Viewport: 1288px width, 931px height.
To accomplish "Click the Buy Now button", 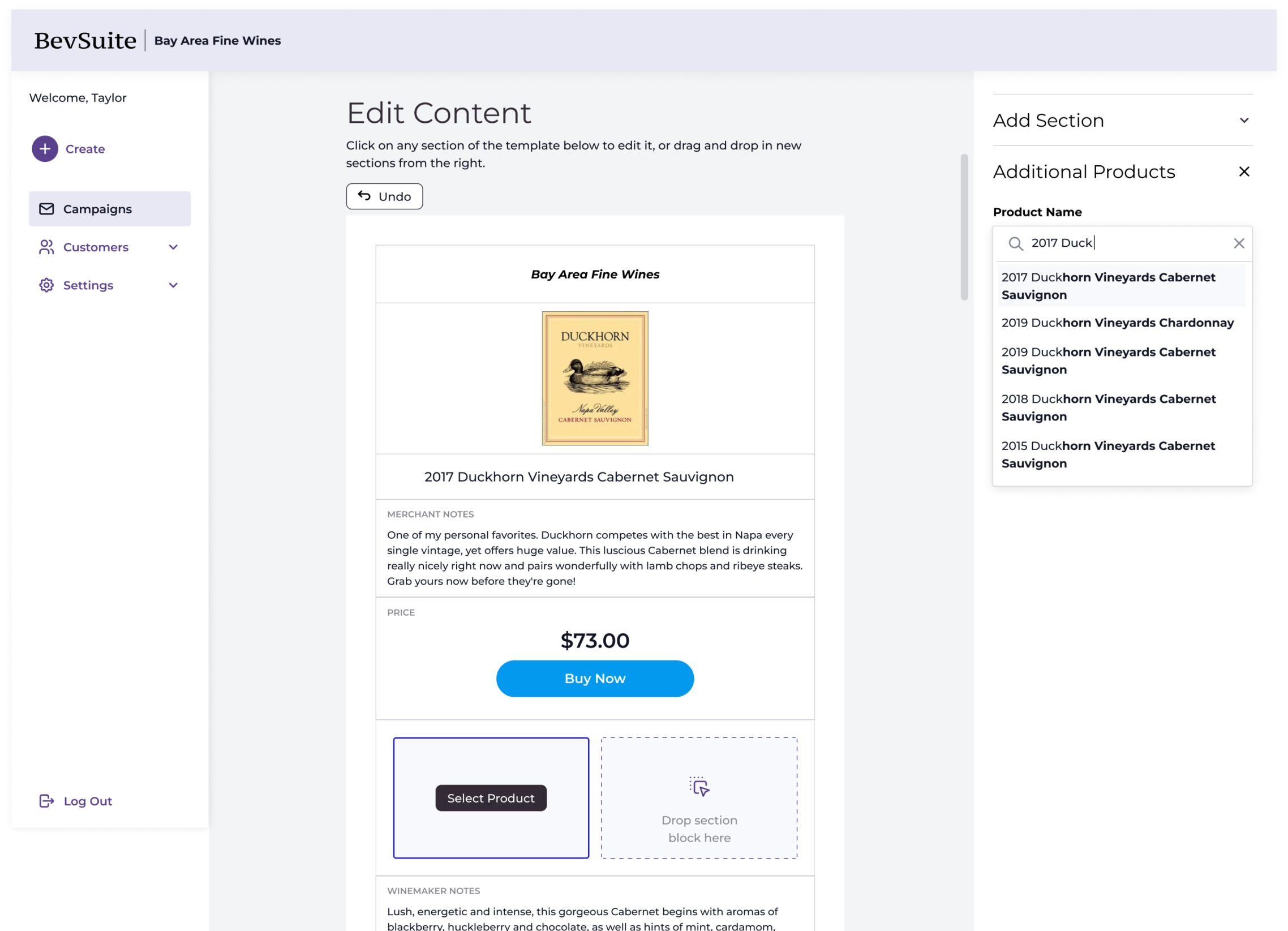I will (x=594, y=678).
